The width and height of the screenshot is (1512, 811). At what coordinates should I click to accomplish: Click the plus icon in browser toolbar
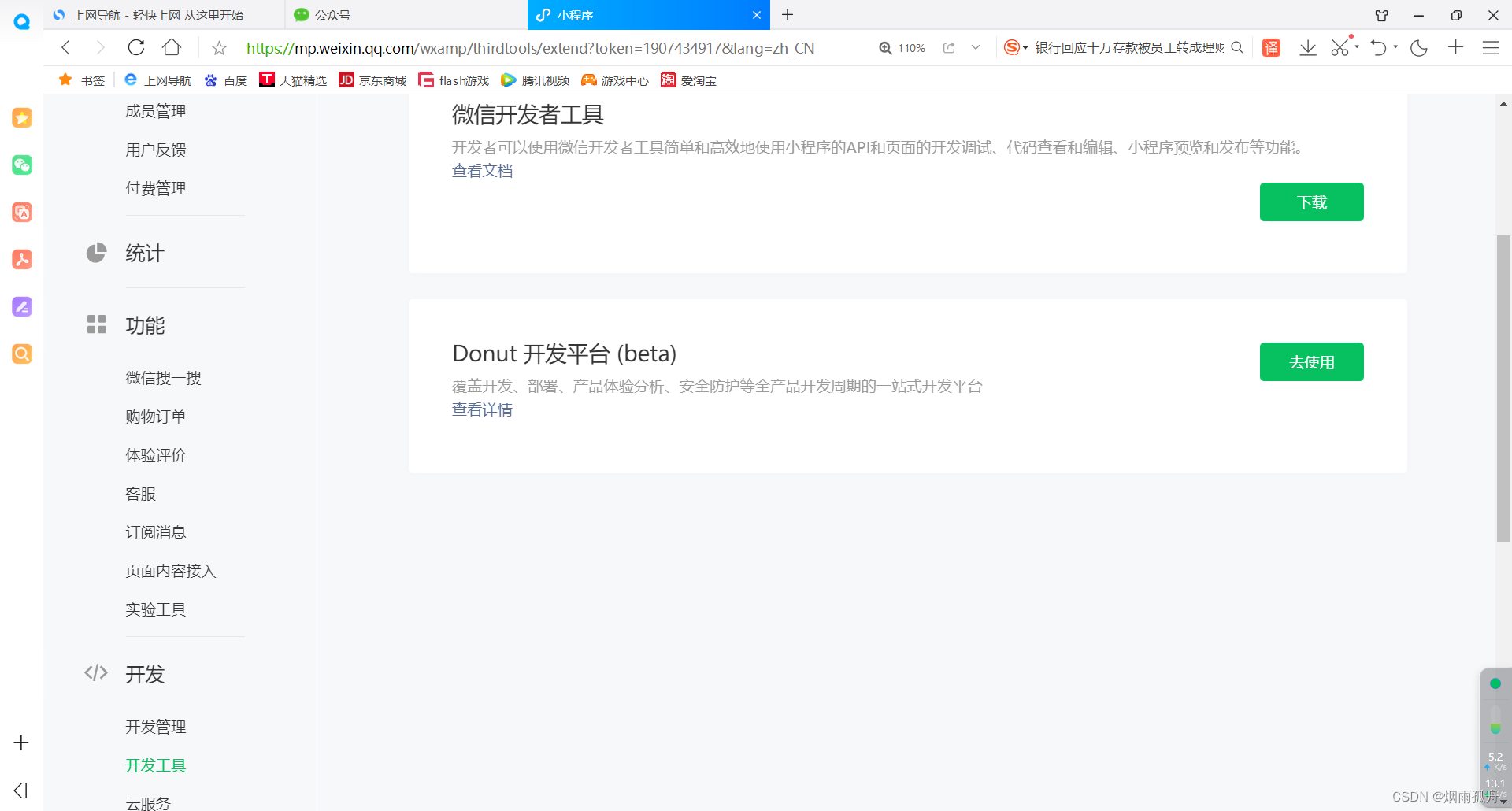(1455, 47)
